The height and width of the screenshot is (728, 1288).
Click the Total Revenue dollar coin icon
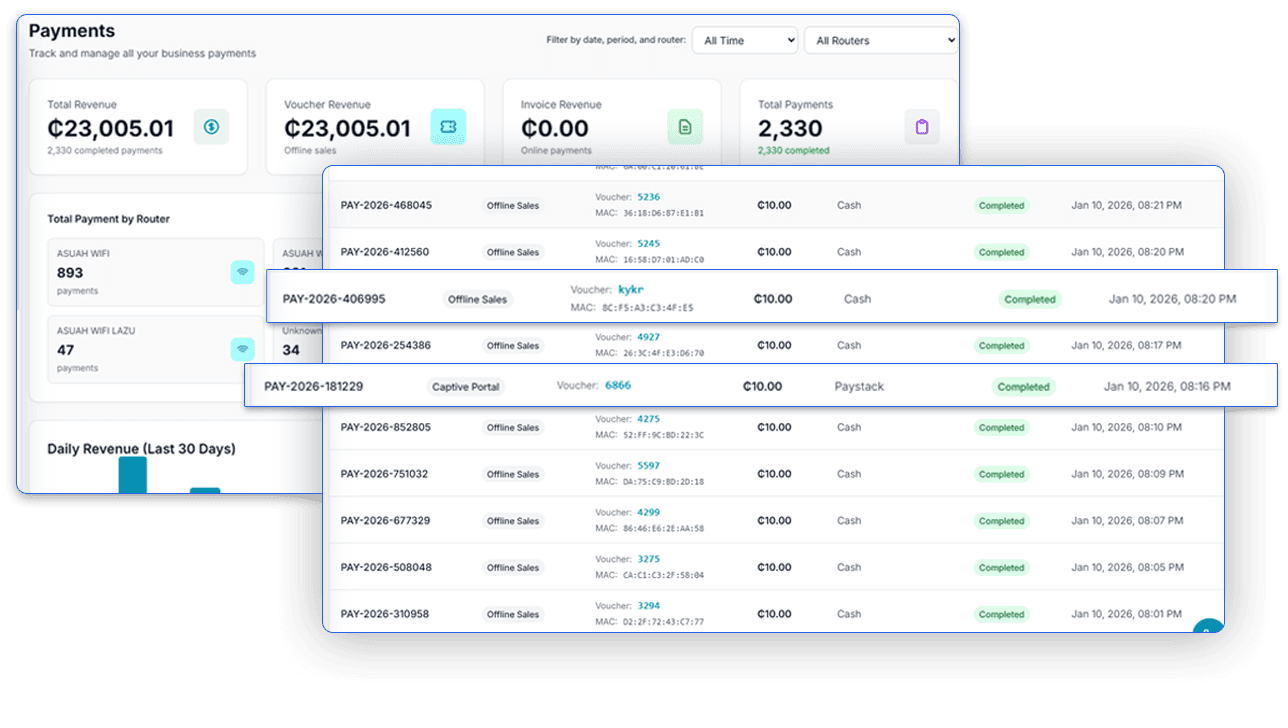[x=211, y=127]
